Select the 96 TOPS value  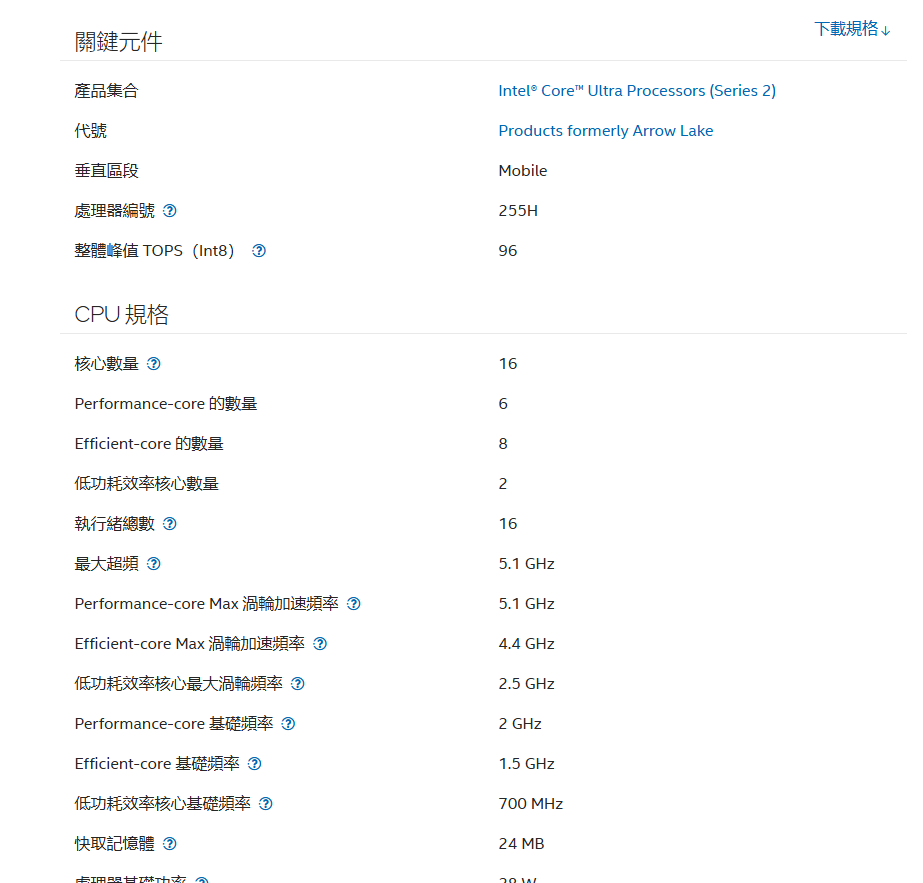507,251
